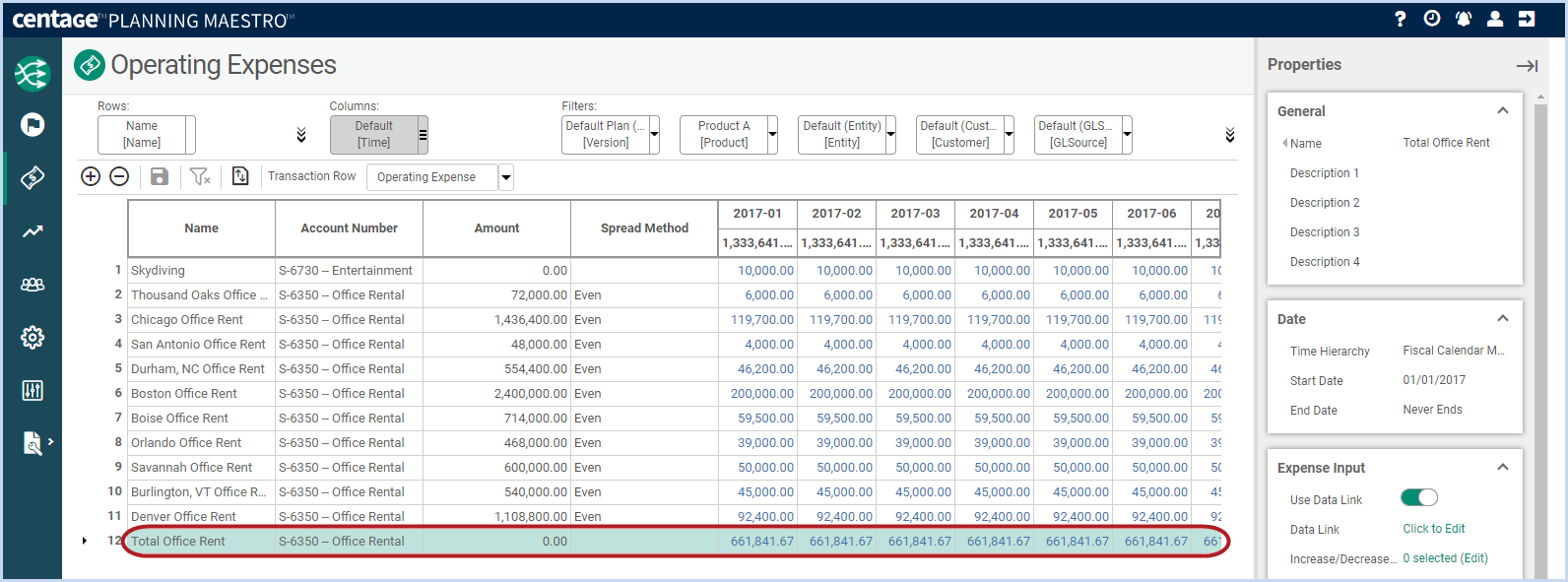Click the Amount column header
1568x582 pixels.
(x=497, y=228)
